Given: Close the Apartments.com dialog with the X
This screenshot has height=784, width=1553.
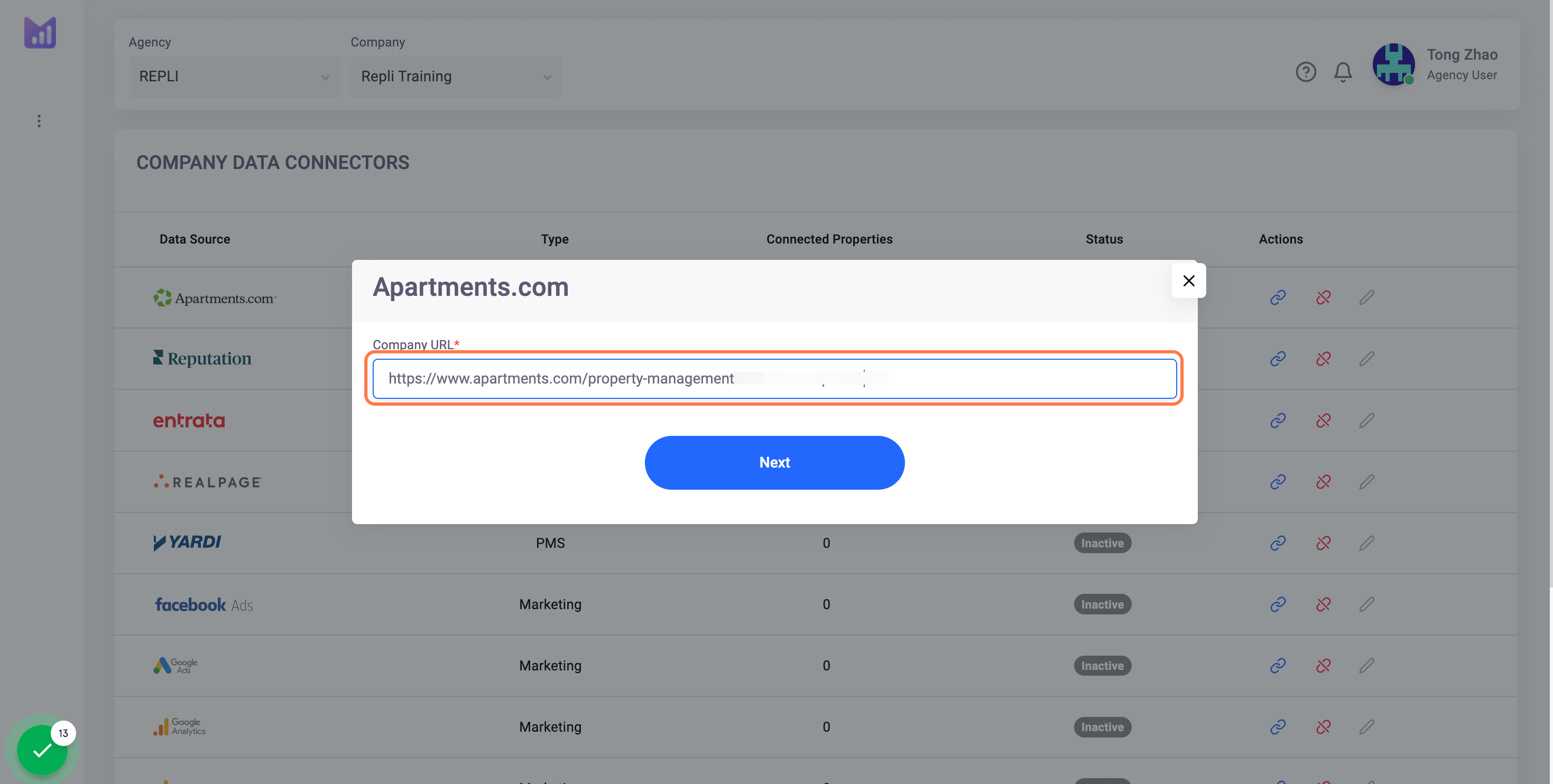Looking at the screenshot, I should (x=1188, y=281).
